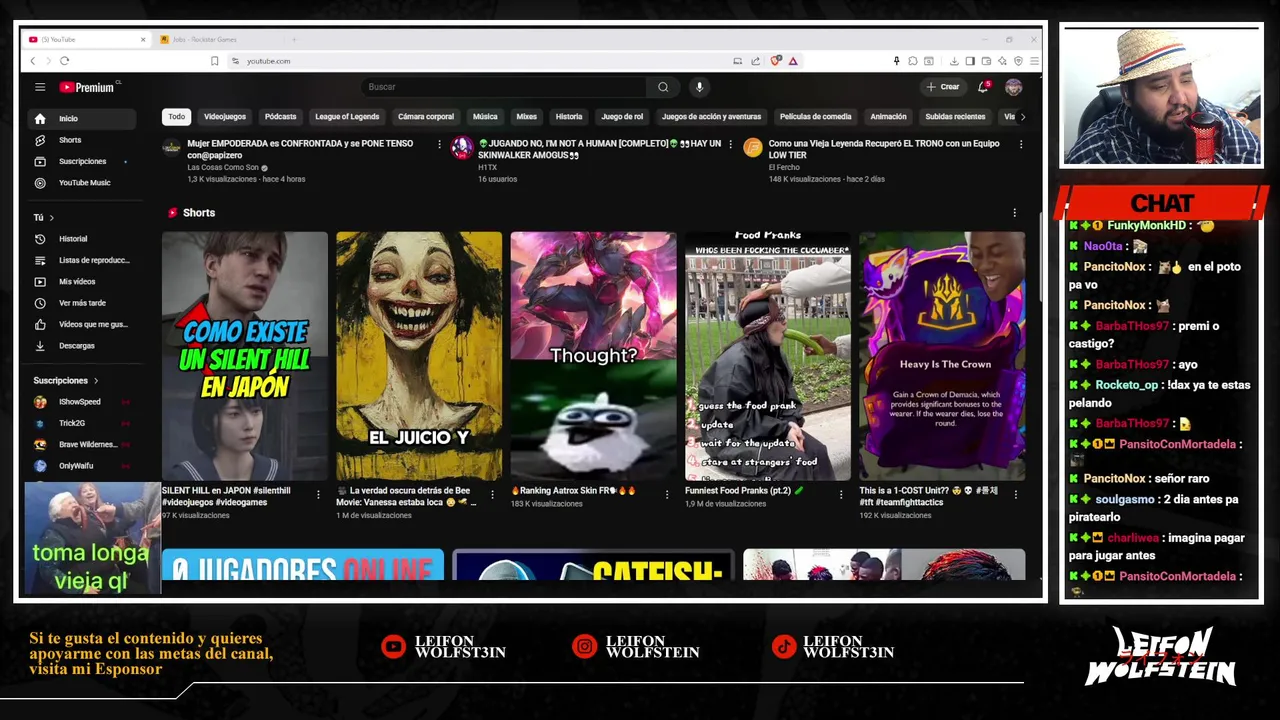This screenshot has width=1280, height=720.
Task: Focus the Buscar search field
Action: coord(504,87)
